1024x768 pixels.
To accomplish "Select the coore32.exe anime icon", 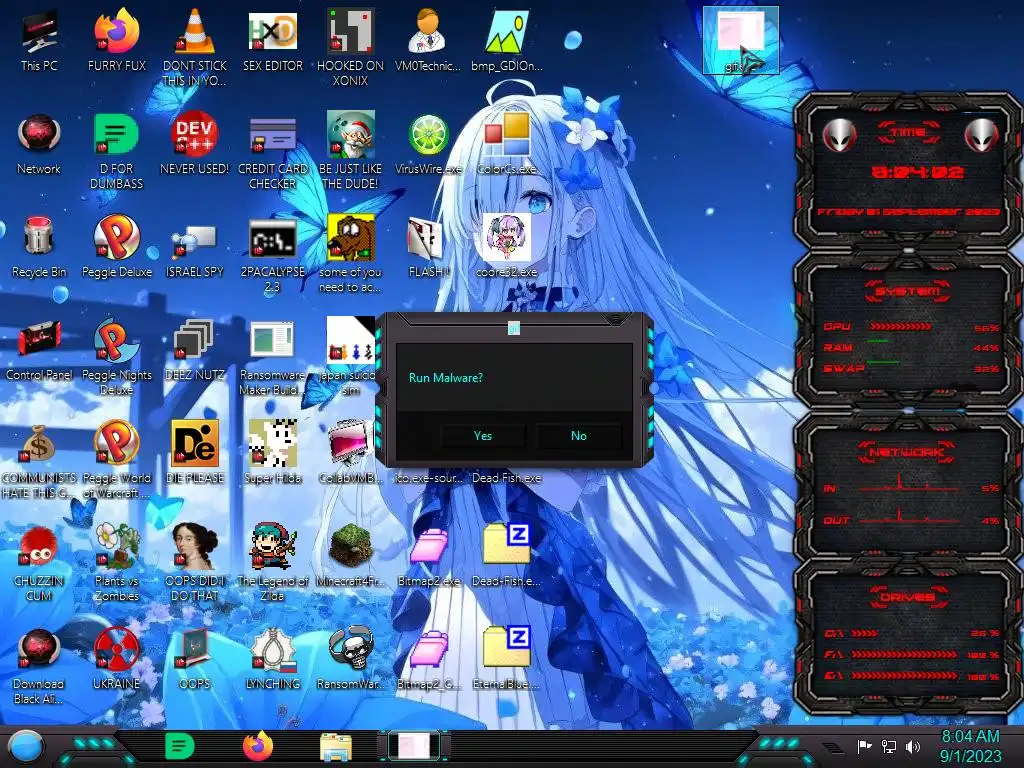I will (507, 247).
